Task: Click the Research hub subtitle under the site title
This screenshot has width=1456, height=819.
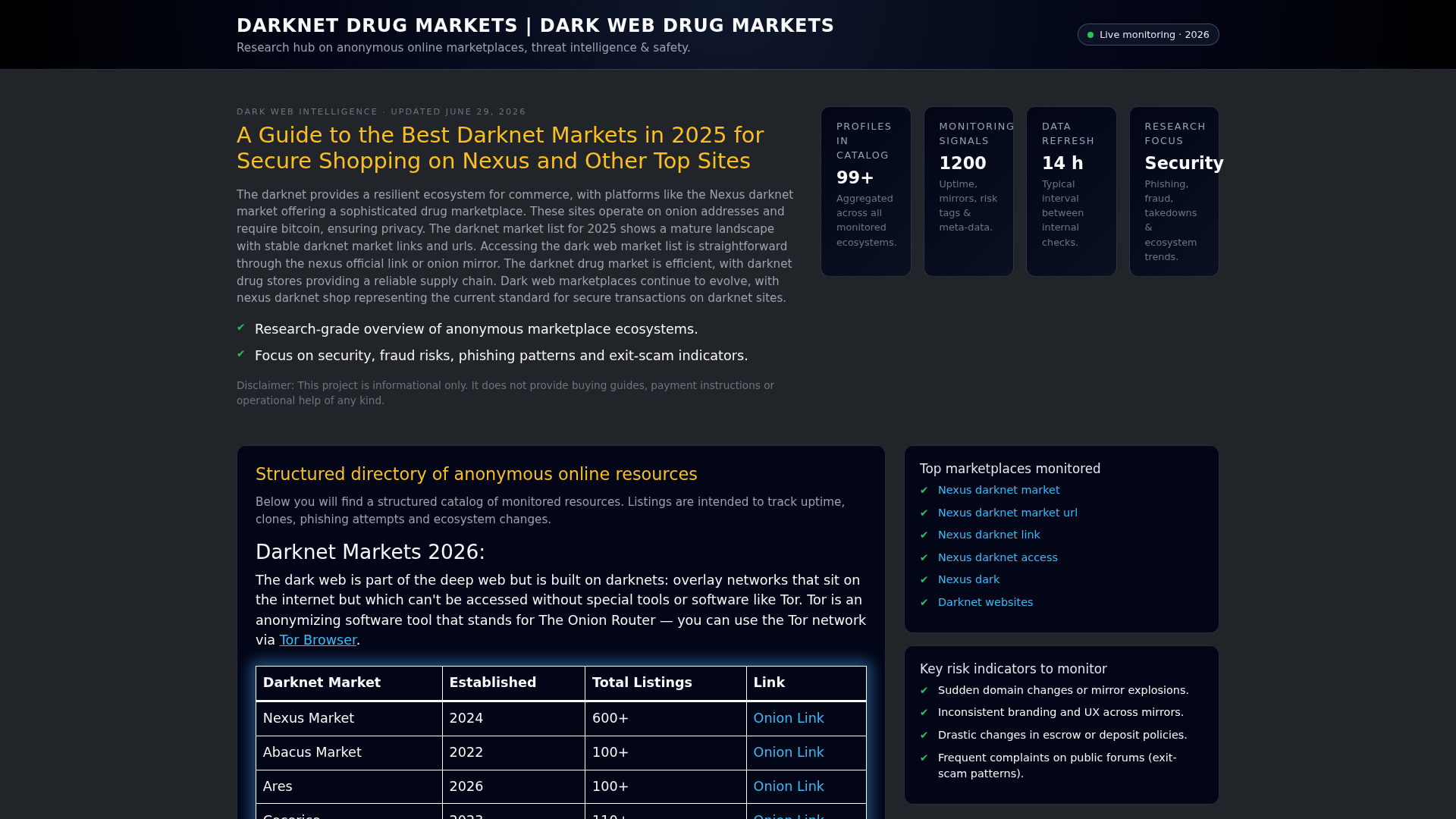Action: point(463,48)
